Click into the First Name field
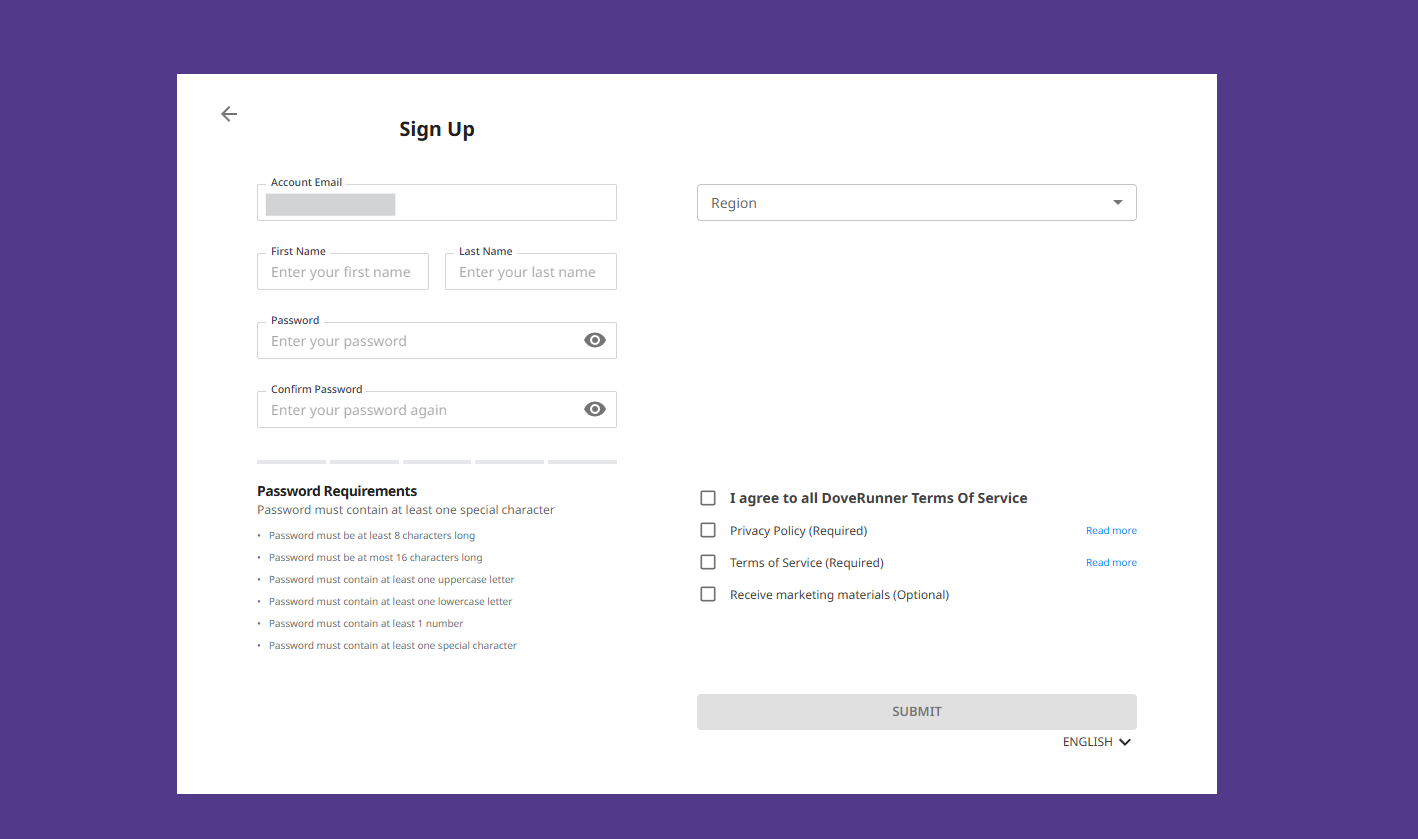 click(342, 271)
